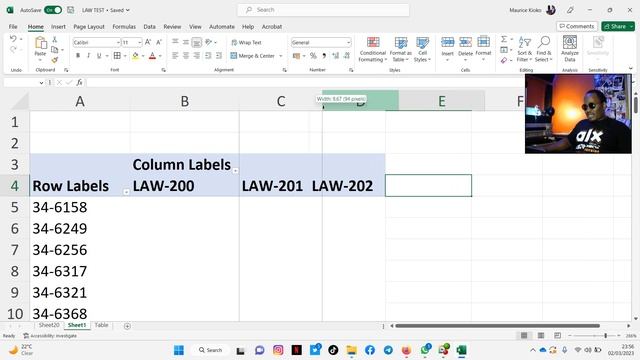Click the Paste clipboard icon
Screen dimensions: 640x360
40,44
